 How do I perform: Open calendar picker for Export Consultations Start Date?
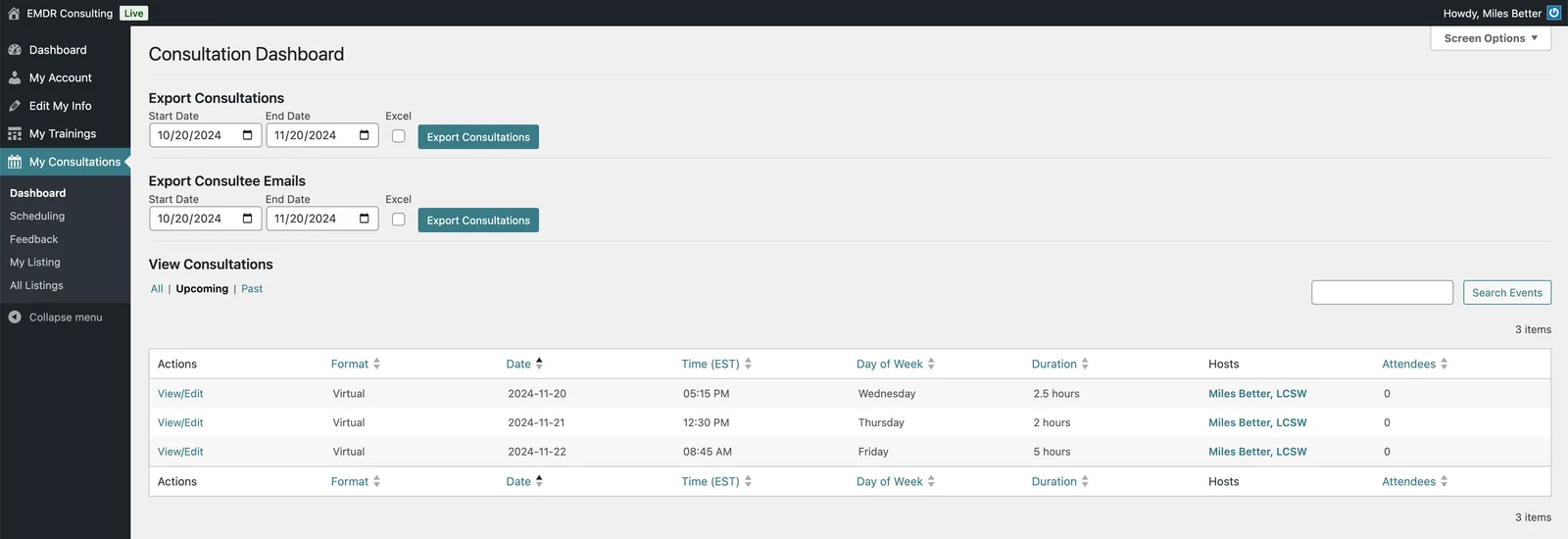(x=247, y=135)
